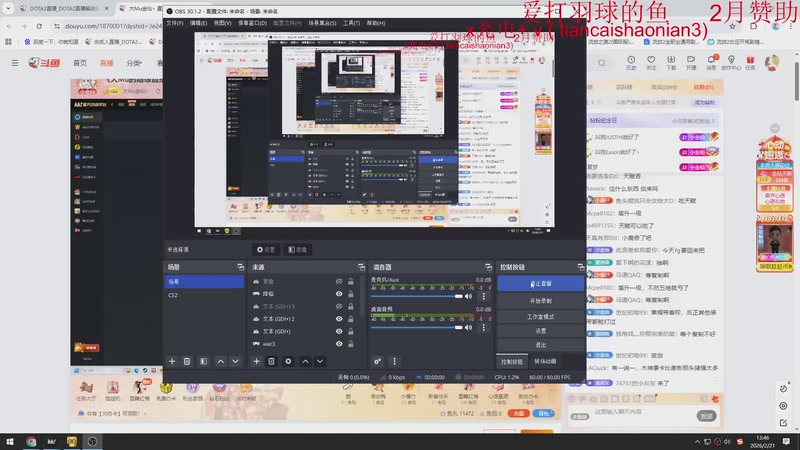Open the 停靠窗口(D) menu in OBS

click(253, 23)
